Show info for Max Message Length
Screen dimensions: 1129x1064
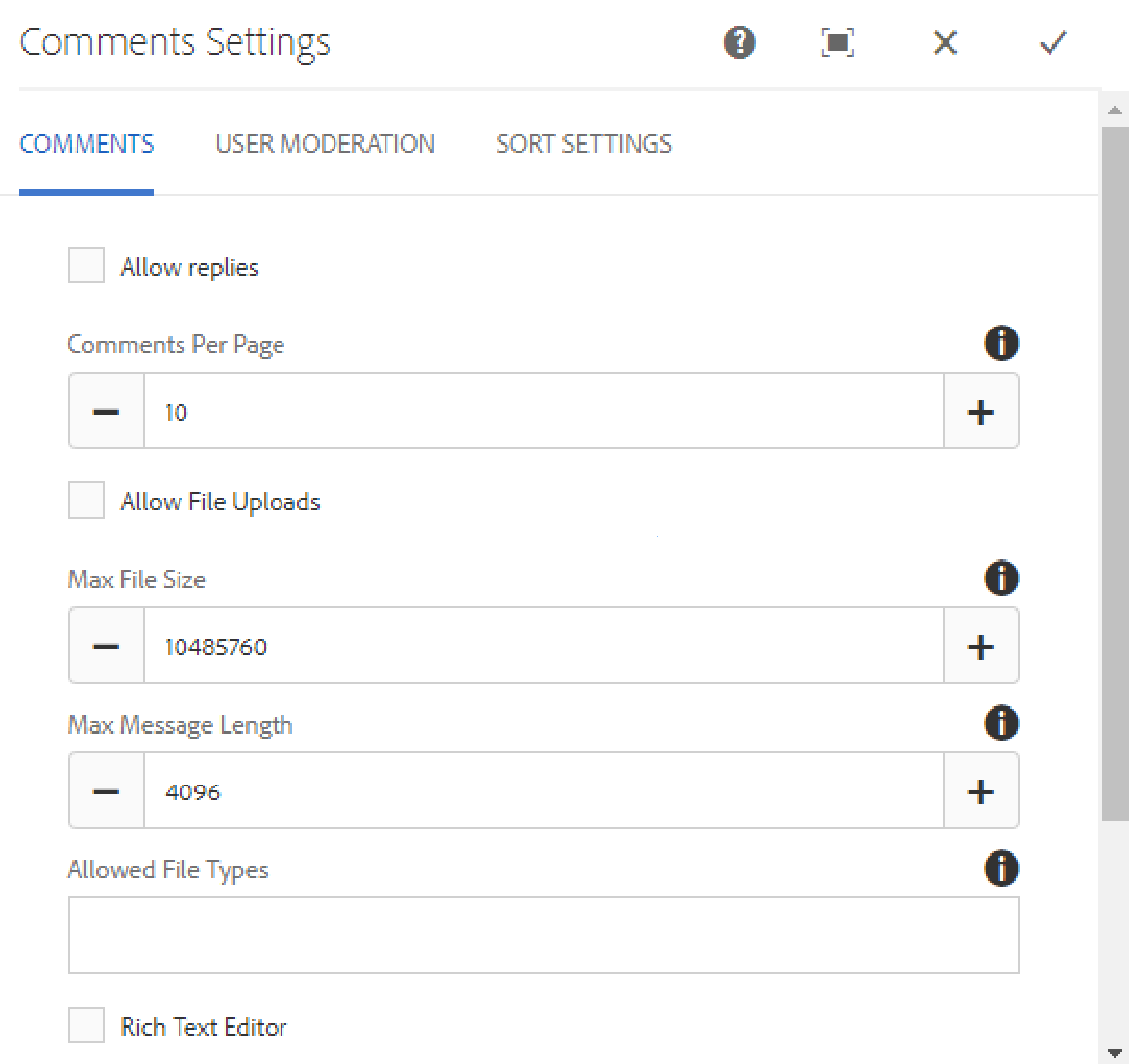pos(1001,724)
